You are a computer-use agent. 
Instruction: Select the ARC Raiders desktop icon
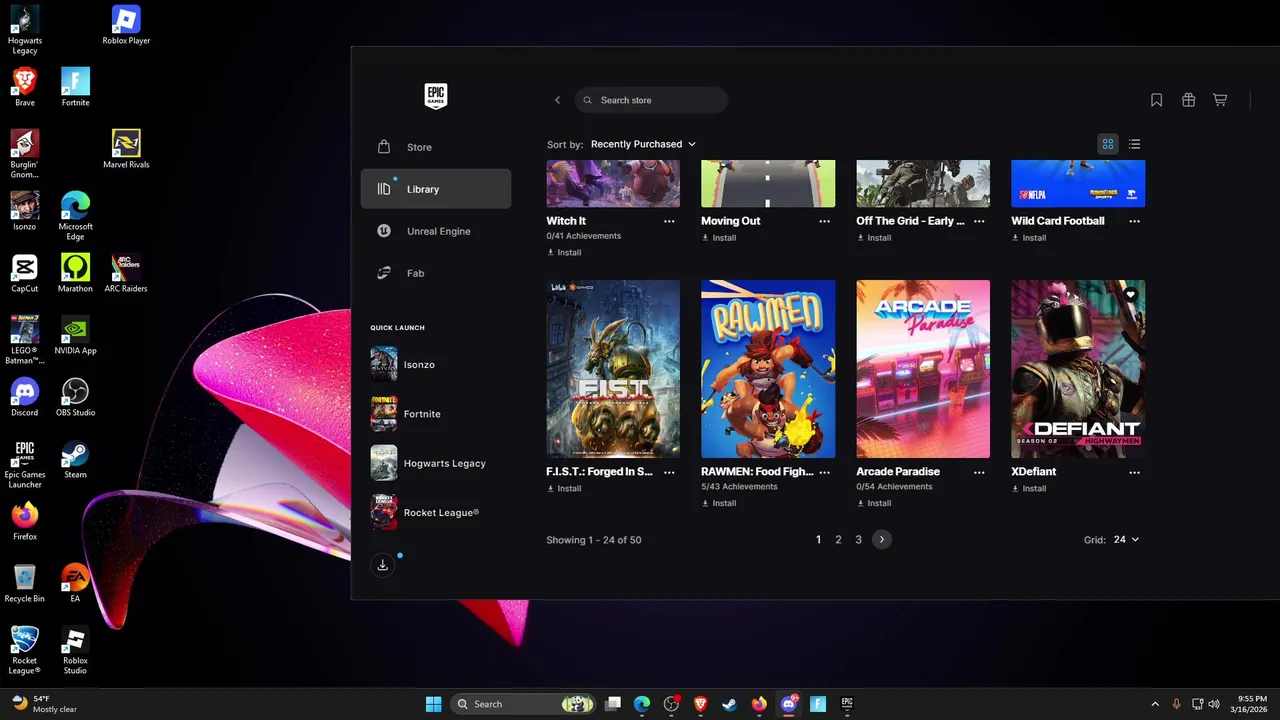pyautogui.click(x=126, y=274)
